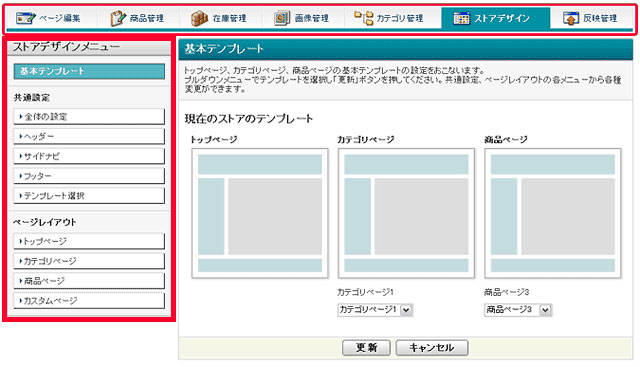Click the ページ編集 tab icon
Image resolution: width=640 pixels, height=367 pixels.
(25, 18)
